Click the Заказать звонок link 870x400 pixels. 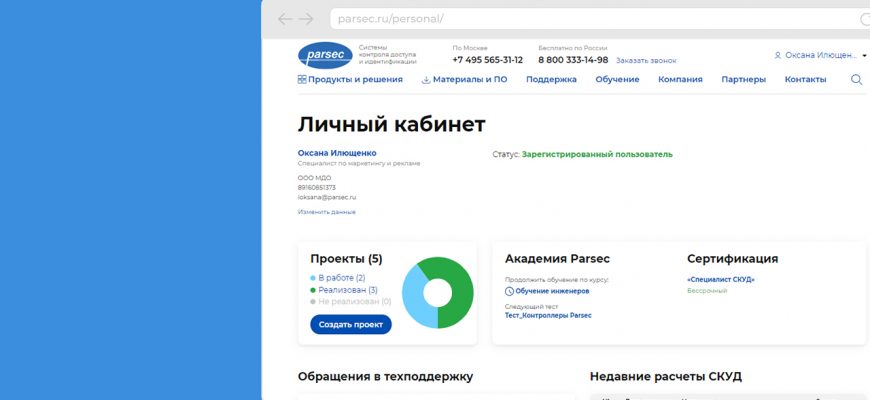(x=646, y=61)
